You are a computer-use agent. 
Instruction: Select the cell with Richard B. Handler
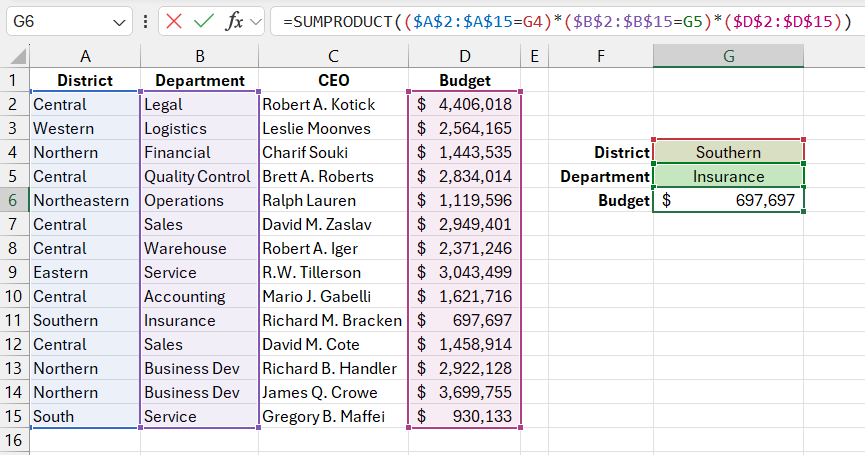[333, 368]
